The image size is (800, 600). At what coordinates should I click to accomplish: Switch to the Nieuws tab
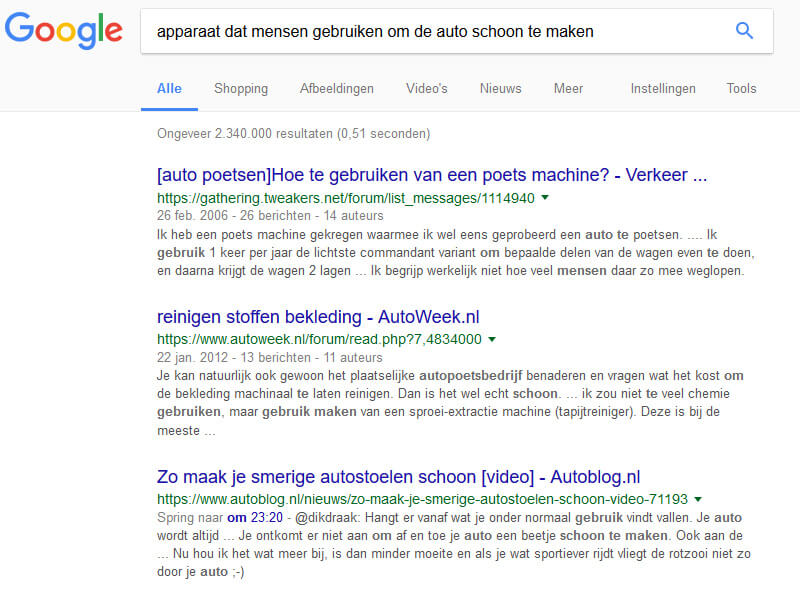501,89
